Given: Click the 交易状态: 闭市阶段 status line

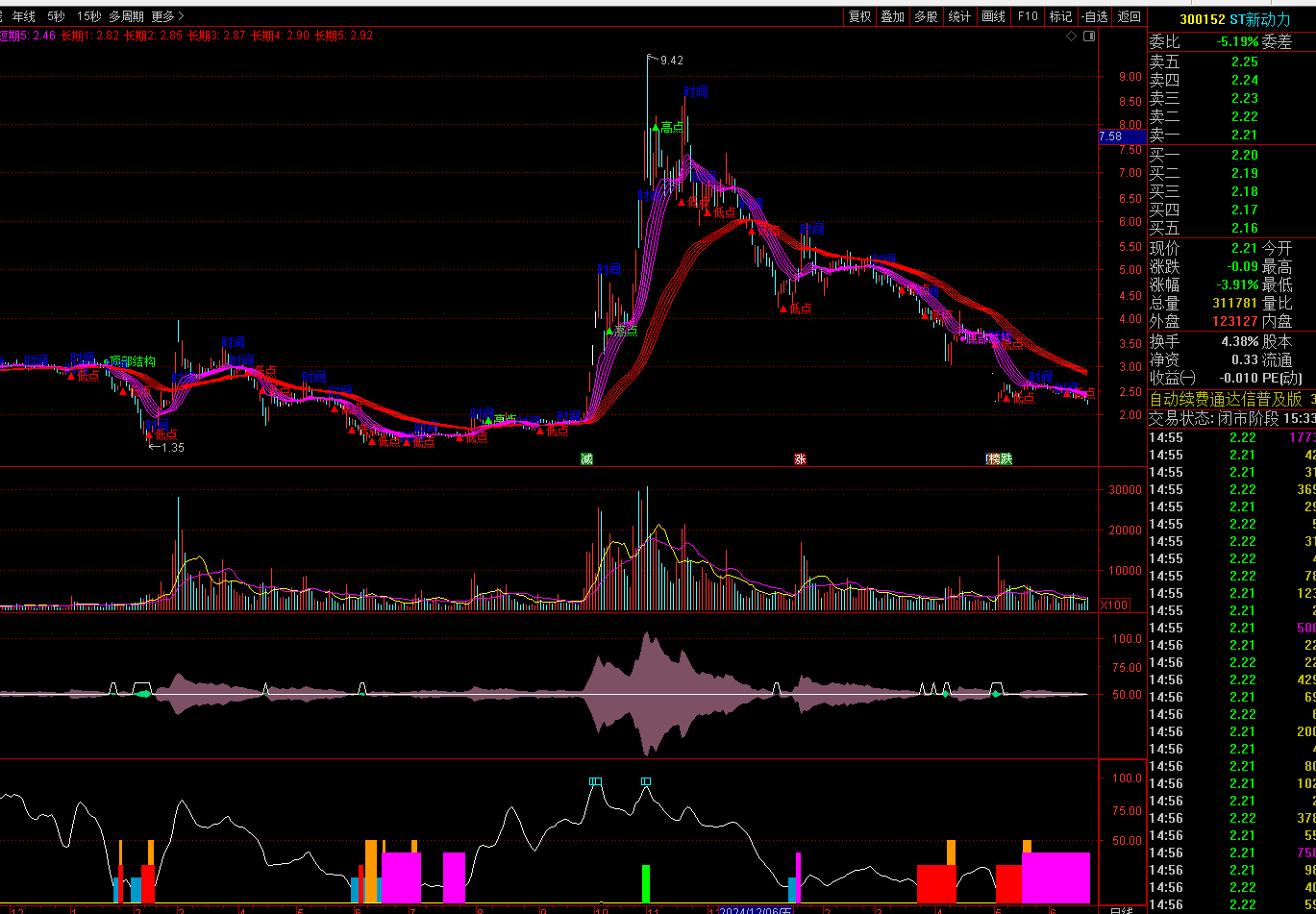Looking at the screenshot, I should tap(1214, 419).
